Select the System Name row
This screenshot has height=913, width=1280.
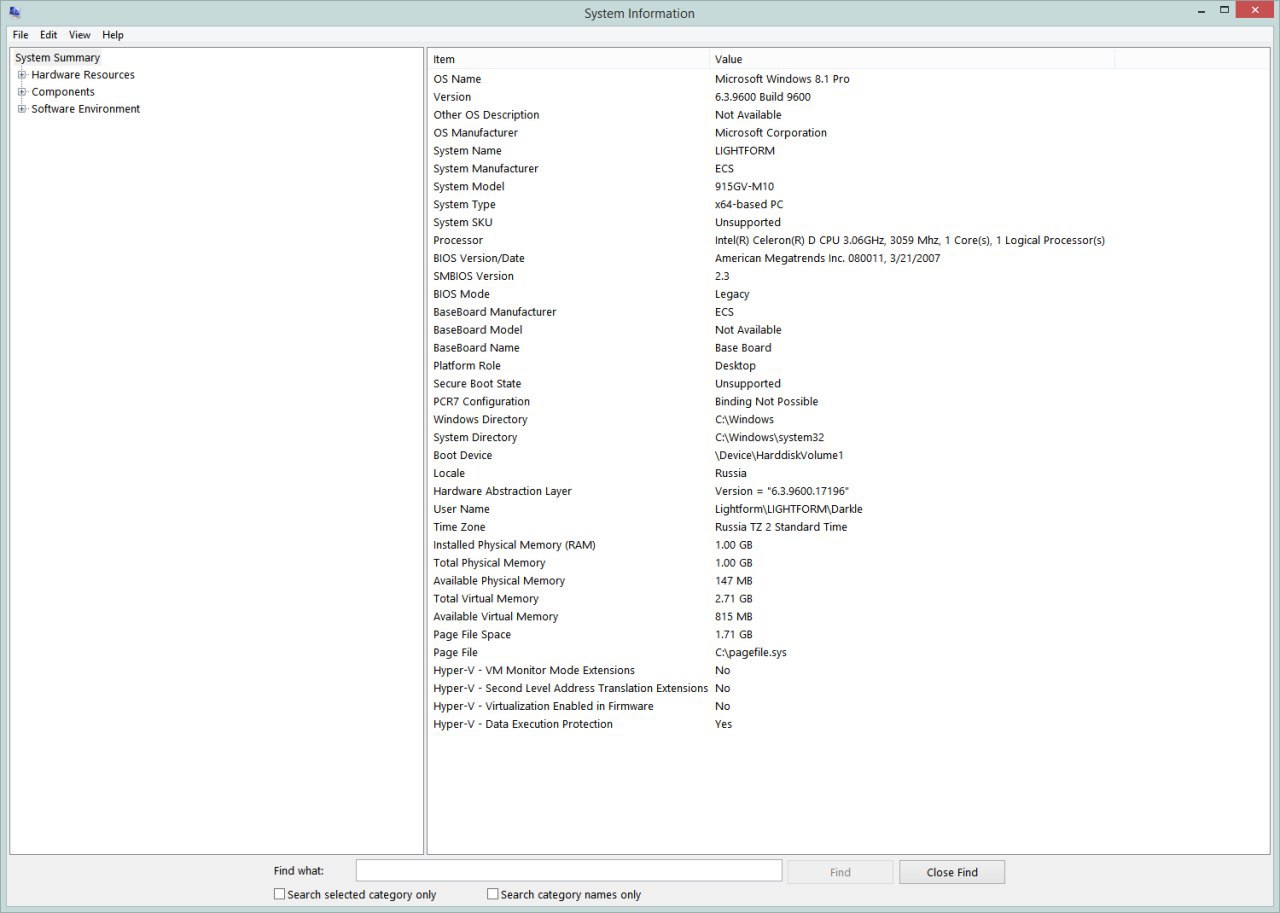pyautogui.click(x=465, y=151)
